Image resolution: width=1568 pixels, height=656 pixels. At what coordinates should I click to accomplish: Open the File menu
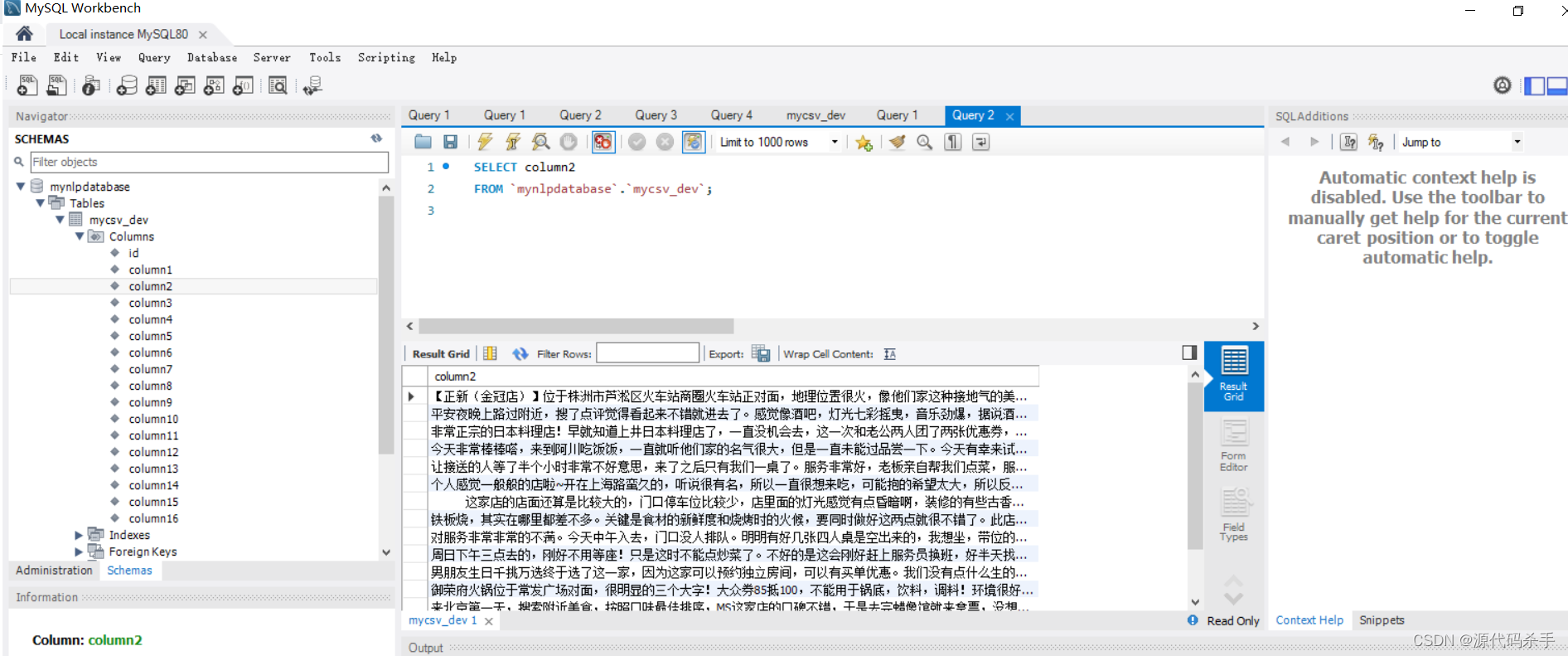(23, 57)
